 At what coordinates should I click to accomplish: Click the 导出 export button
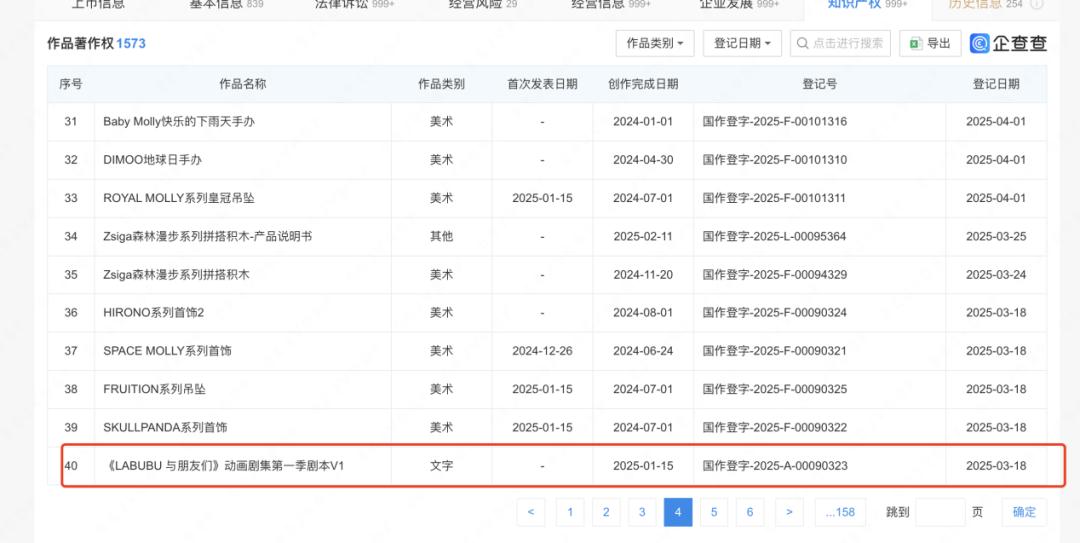click(x=930, y=43)
